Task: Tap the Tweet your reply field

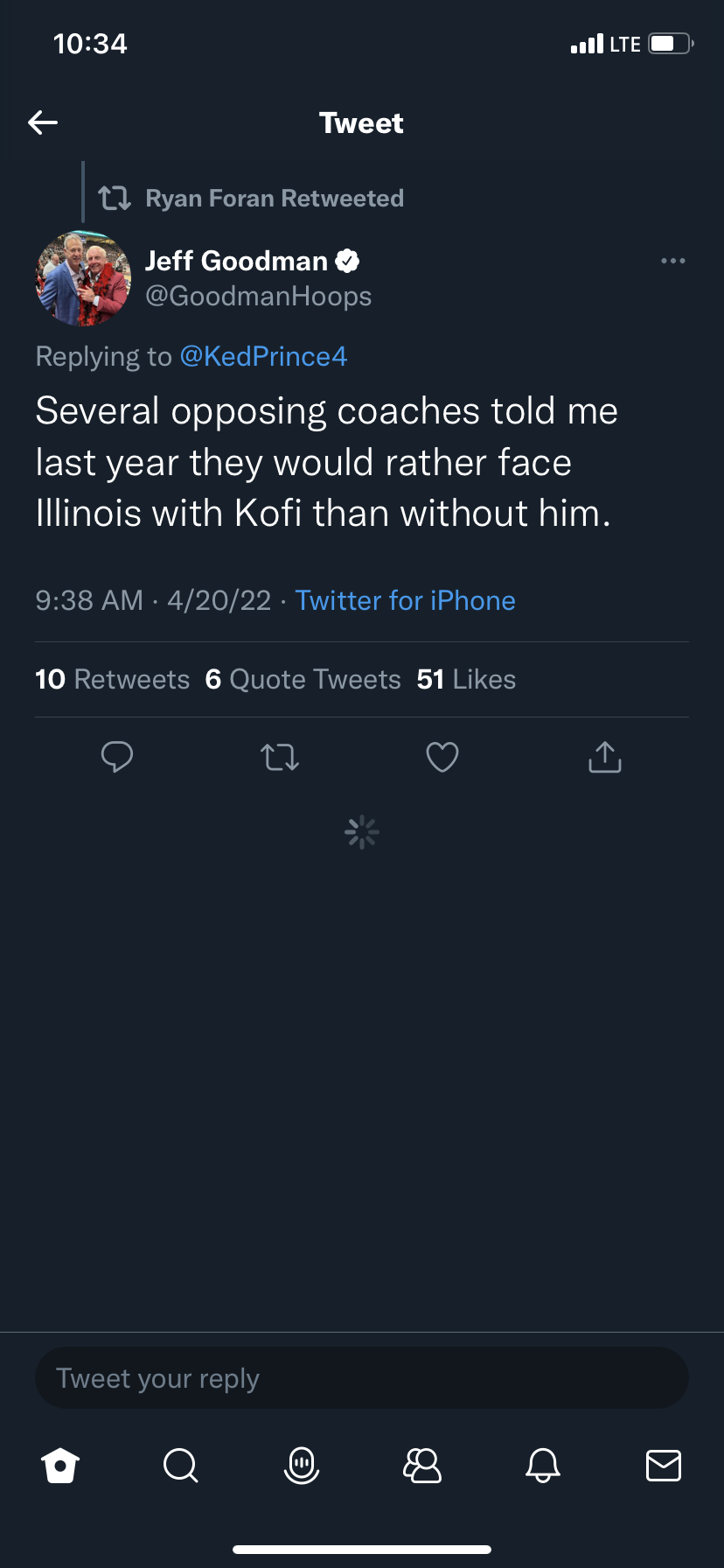Action: click(x=361, y=1378)
